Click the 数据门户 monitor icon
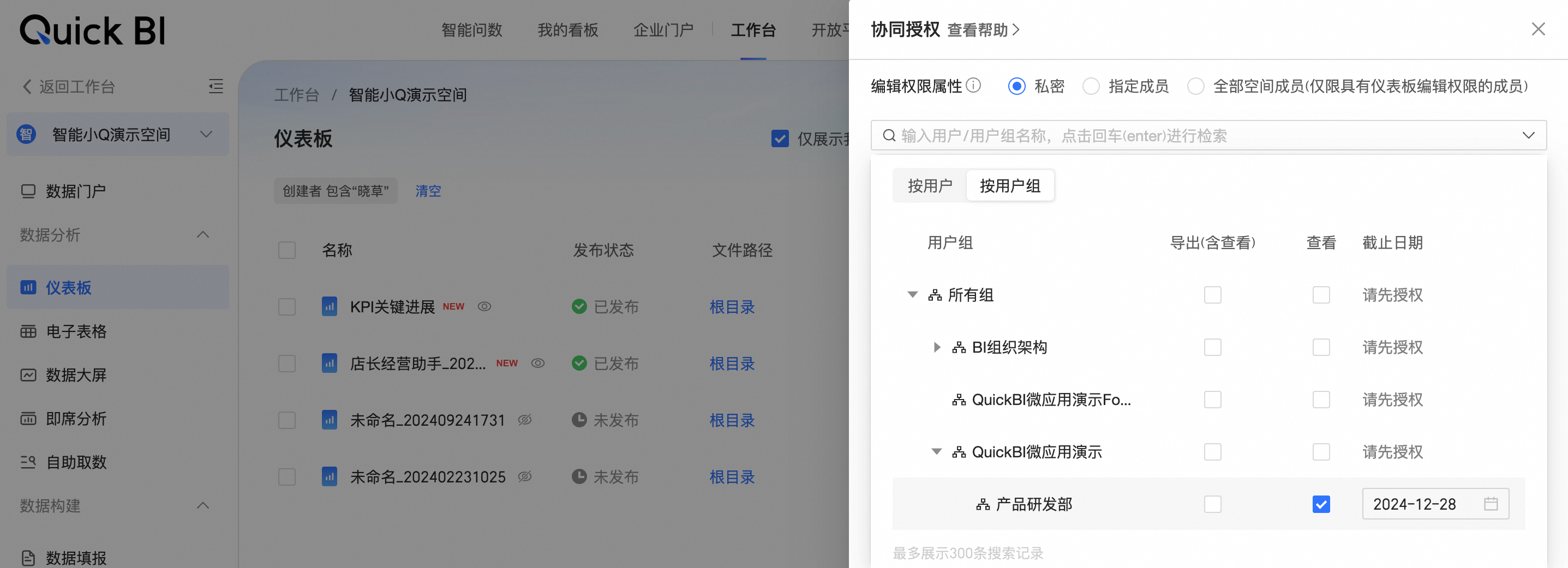This screenshot has width=1568, height=568. point(28,191)
